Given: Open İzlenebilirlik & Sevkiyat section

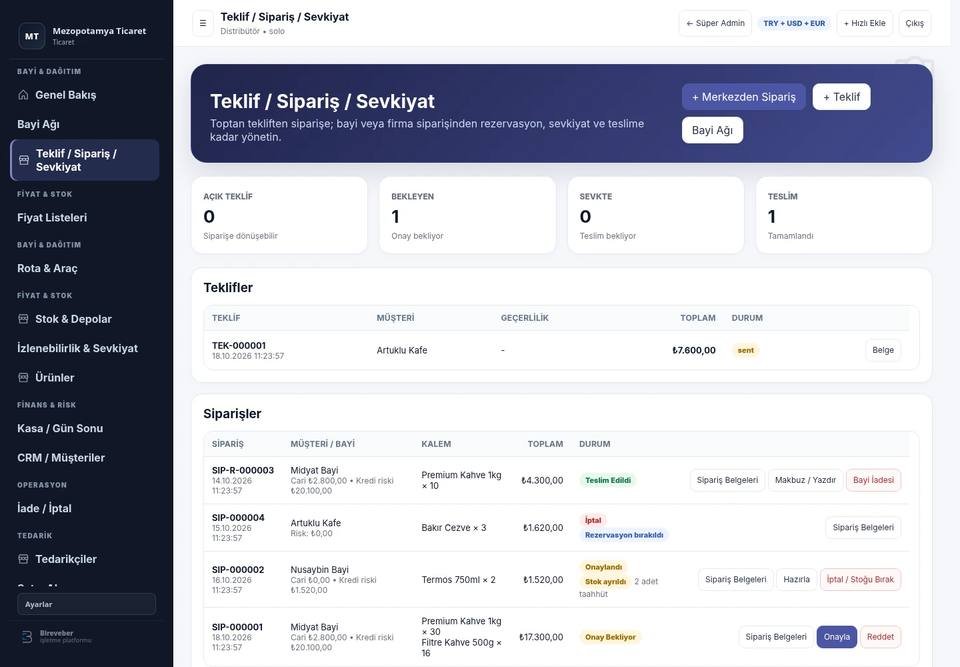Looking at the screenshot, I should pos(84,349).
